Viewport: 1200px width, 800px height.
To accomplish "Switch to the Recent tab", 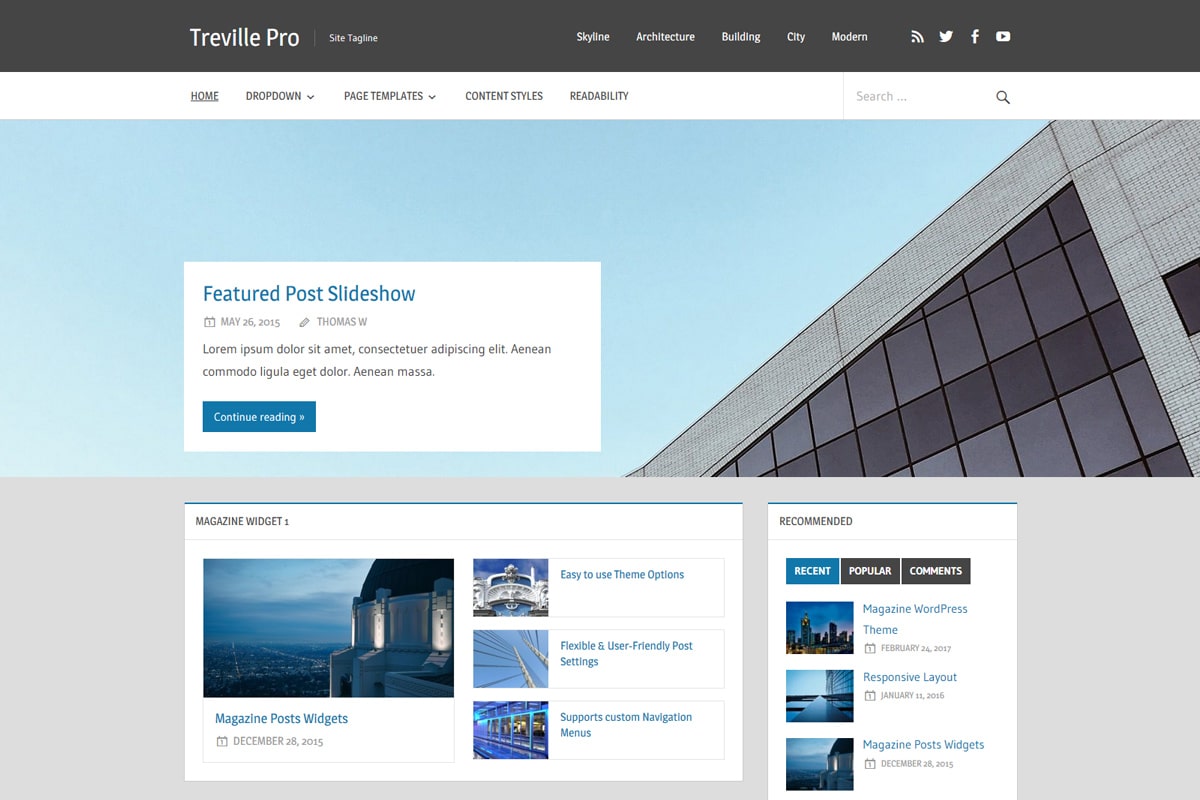I will click(812, 571).
